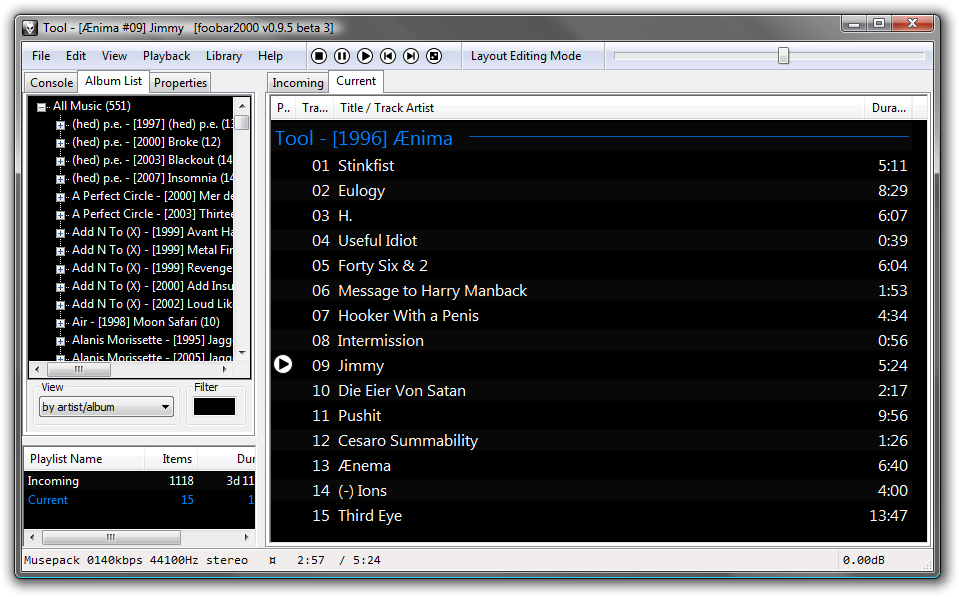
Task: Click the random playback order icon
Action: pos(434,56)
